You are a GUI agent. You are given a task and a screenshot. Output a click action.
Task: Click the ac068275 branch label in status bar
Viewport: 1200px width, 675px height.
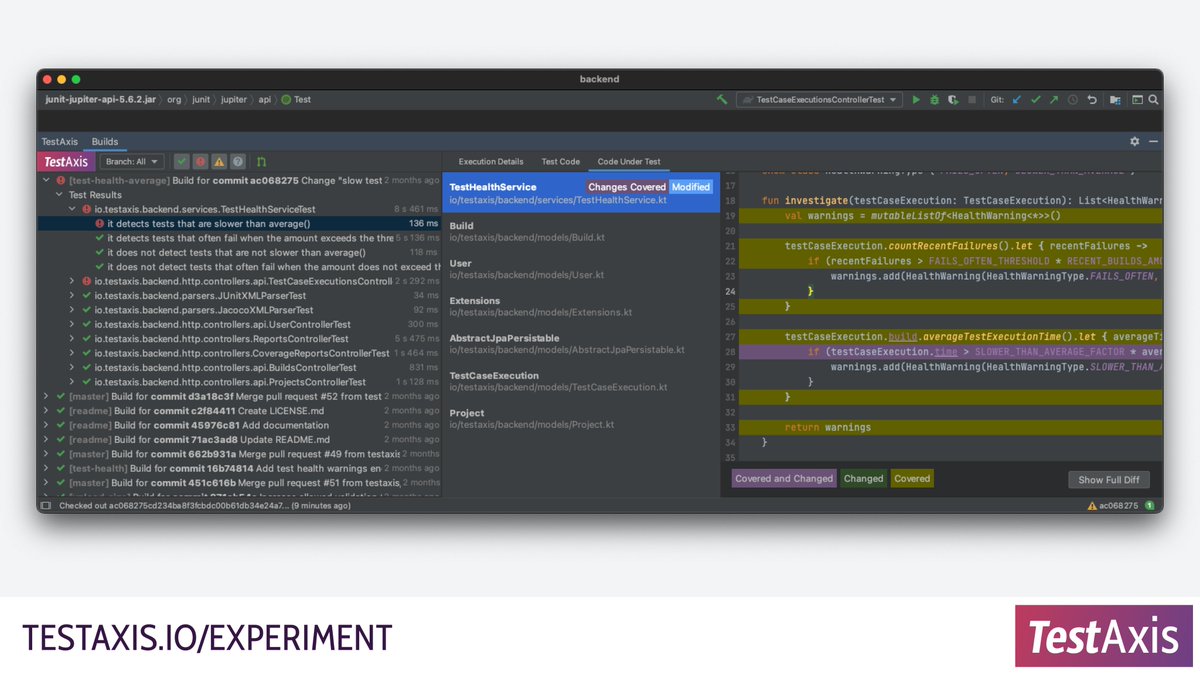pyautogui.click(x=1119, y=506)
